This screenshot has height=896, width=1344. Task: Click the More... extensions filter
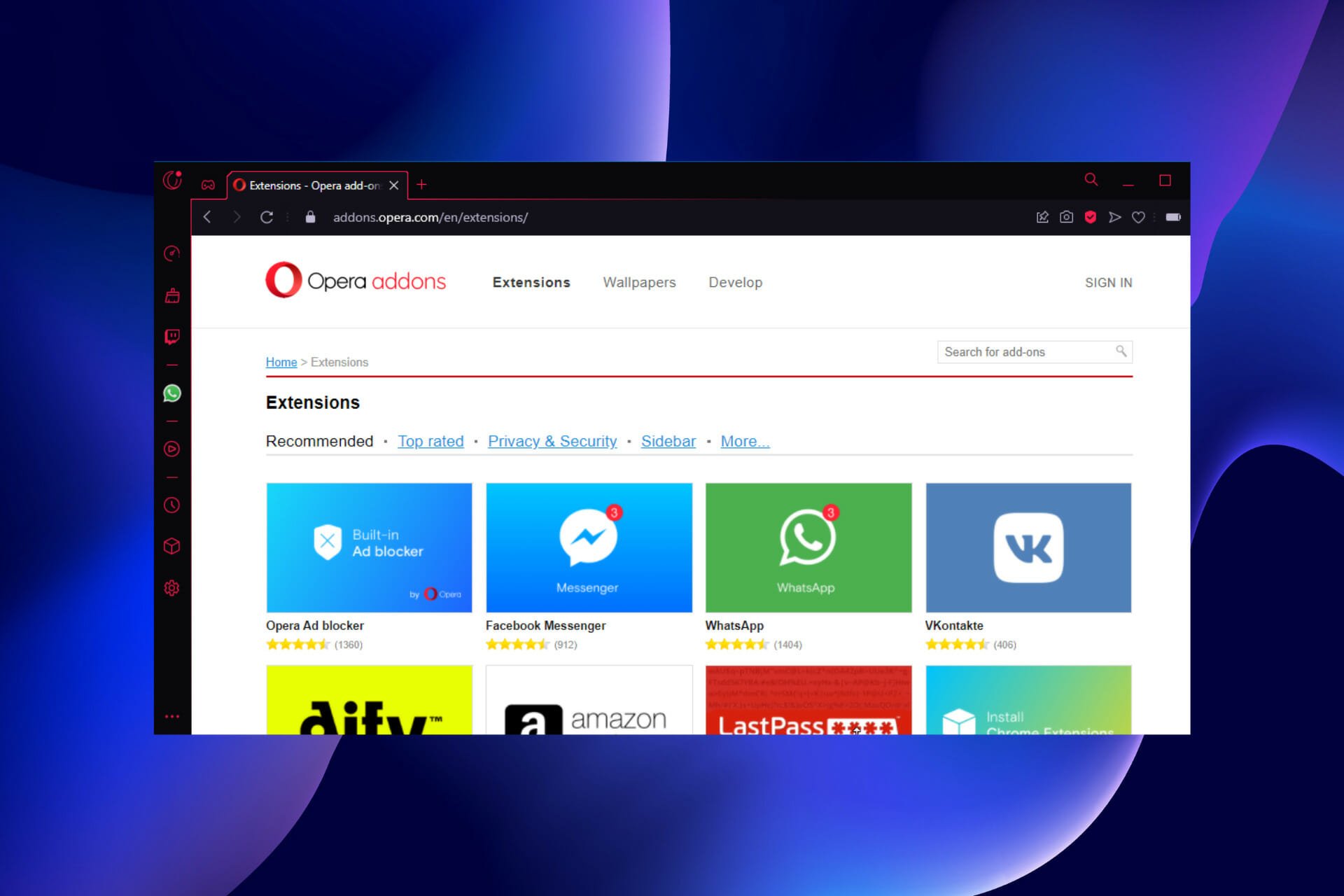pos(744,441)
